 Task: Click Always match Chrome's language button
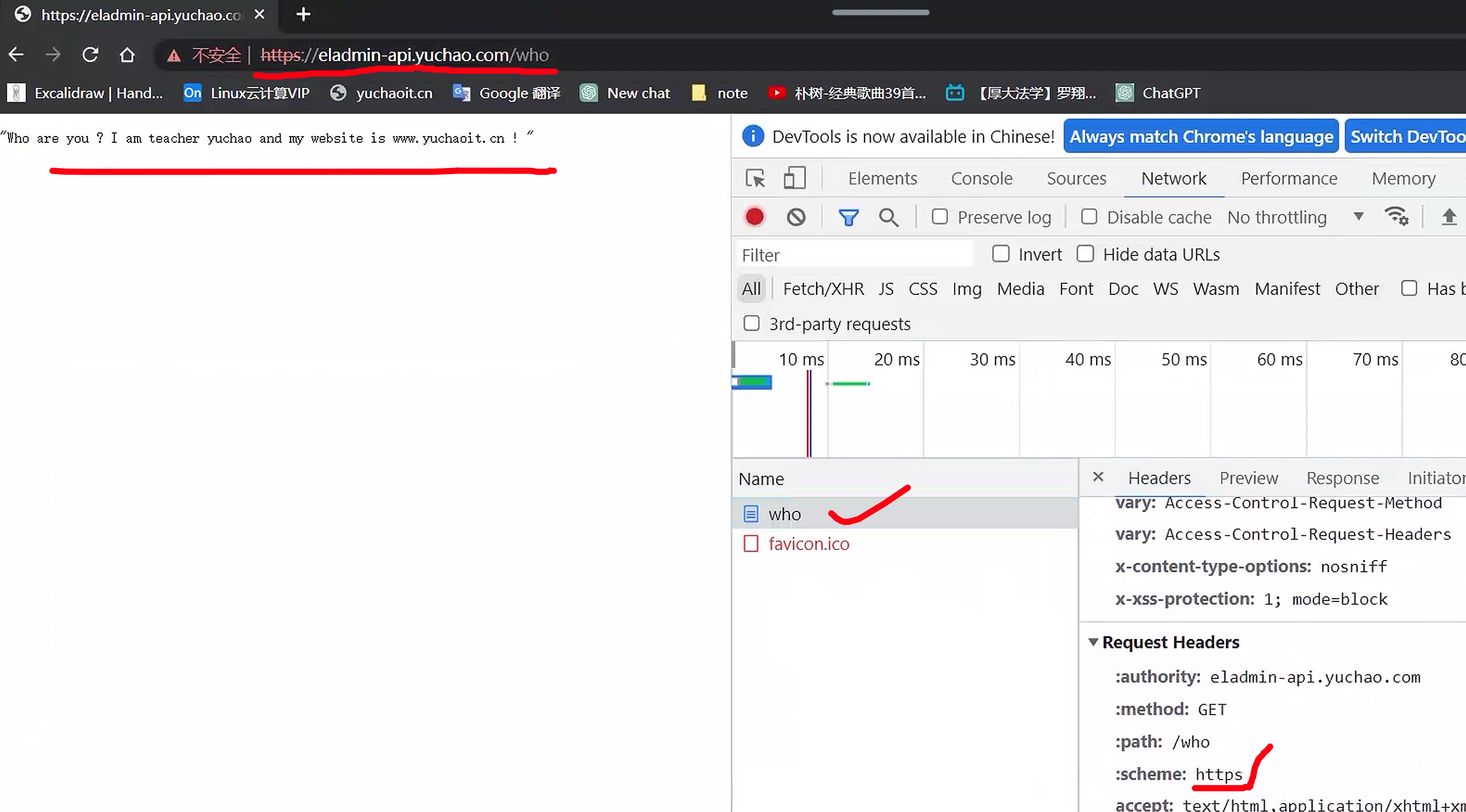(x=1201, y=136)
